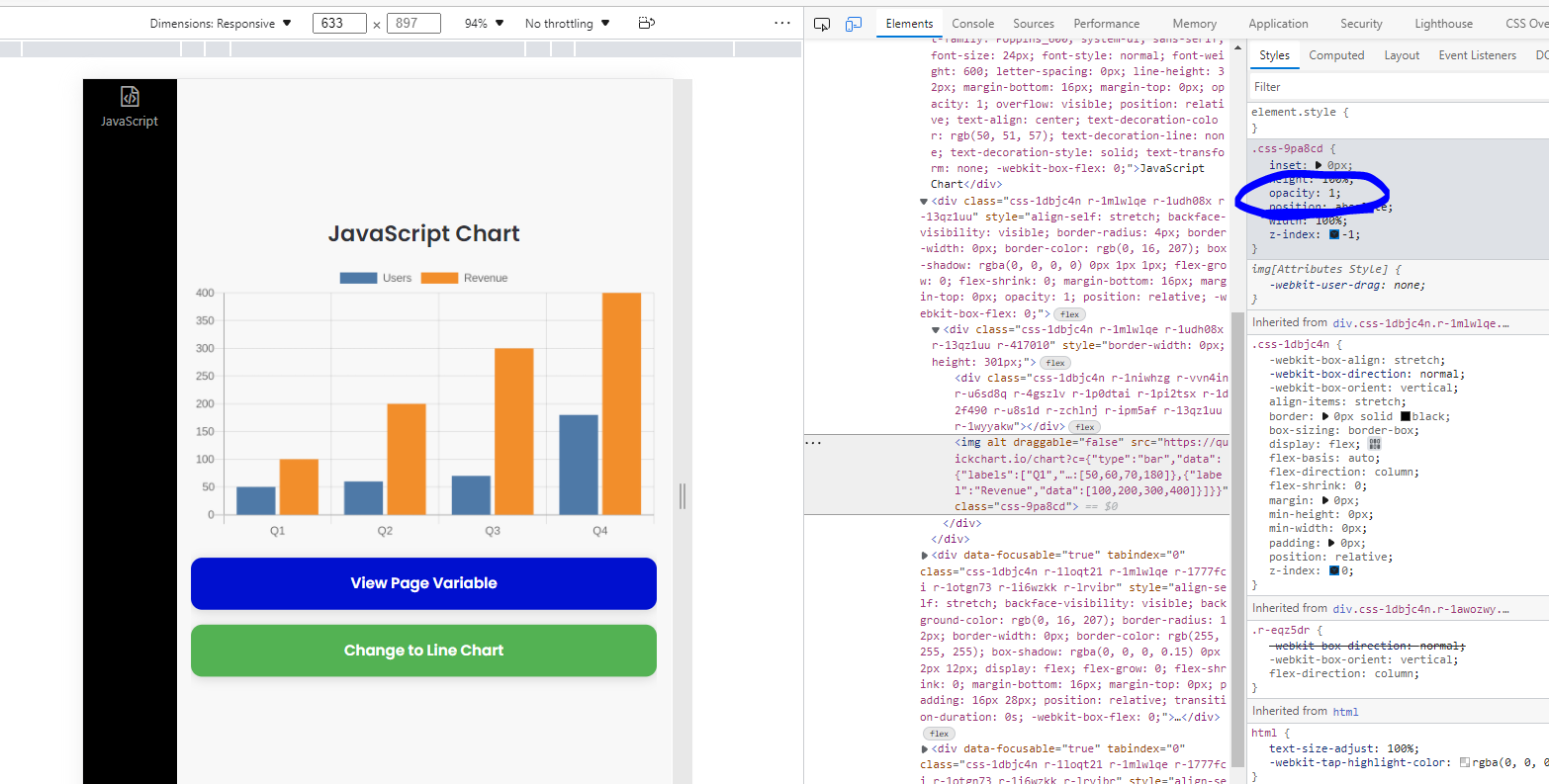Click the flex badge below the first focusable div

point(939,734)
